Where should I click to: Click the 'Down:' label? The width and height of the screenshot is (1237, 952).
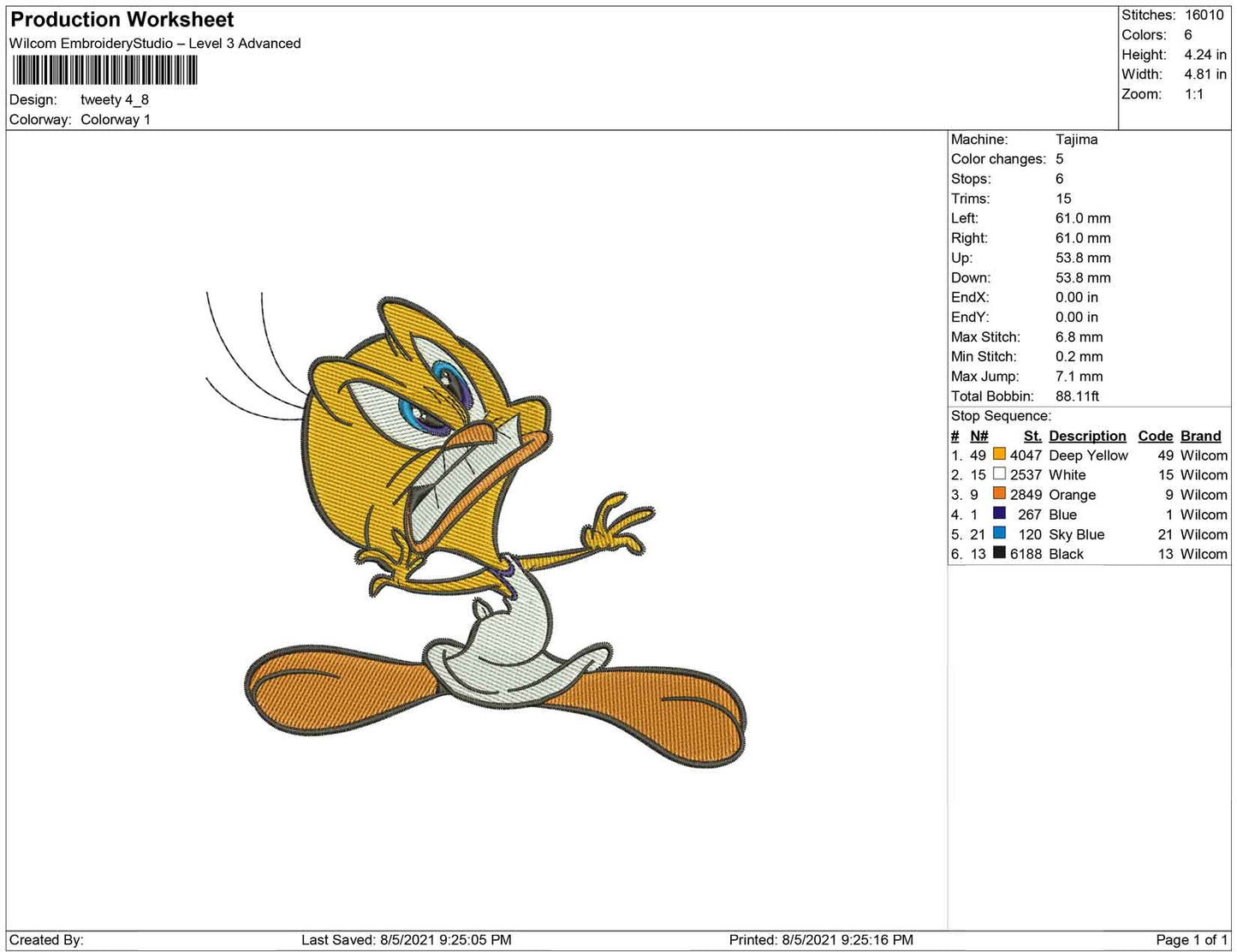[x=971, y=277]
